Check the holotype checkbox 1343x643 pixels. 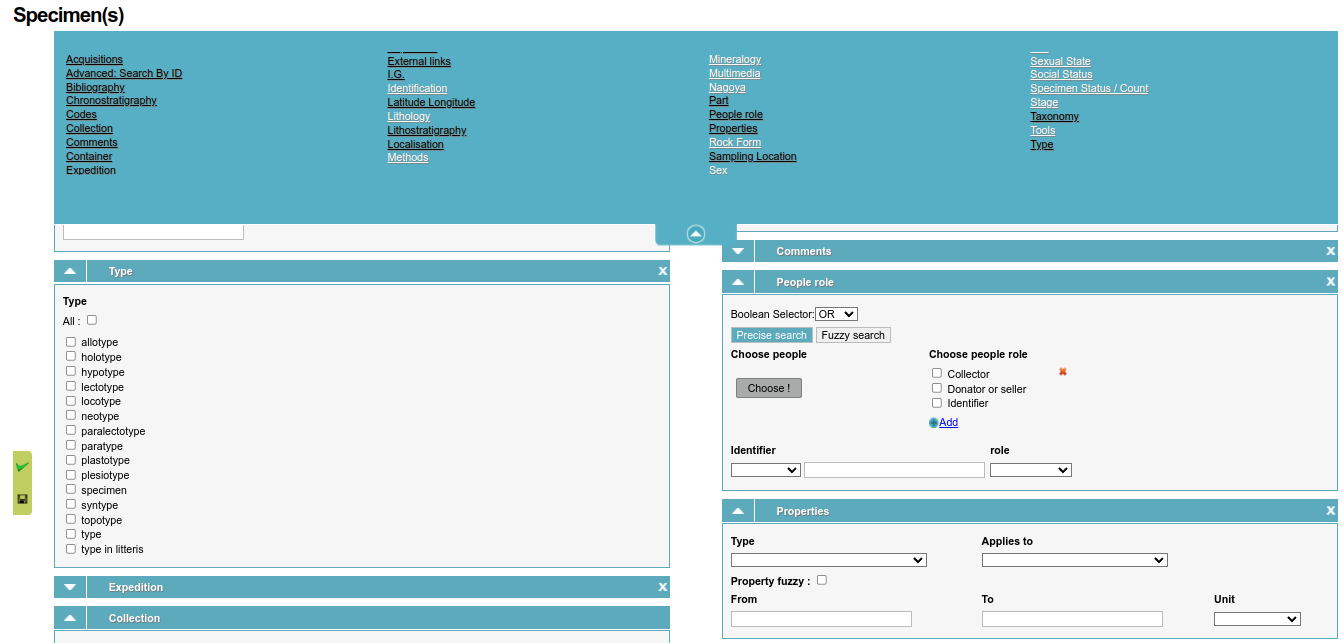70,356
